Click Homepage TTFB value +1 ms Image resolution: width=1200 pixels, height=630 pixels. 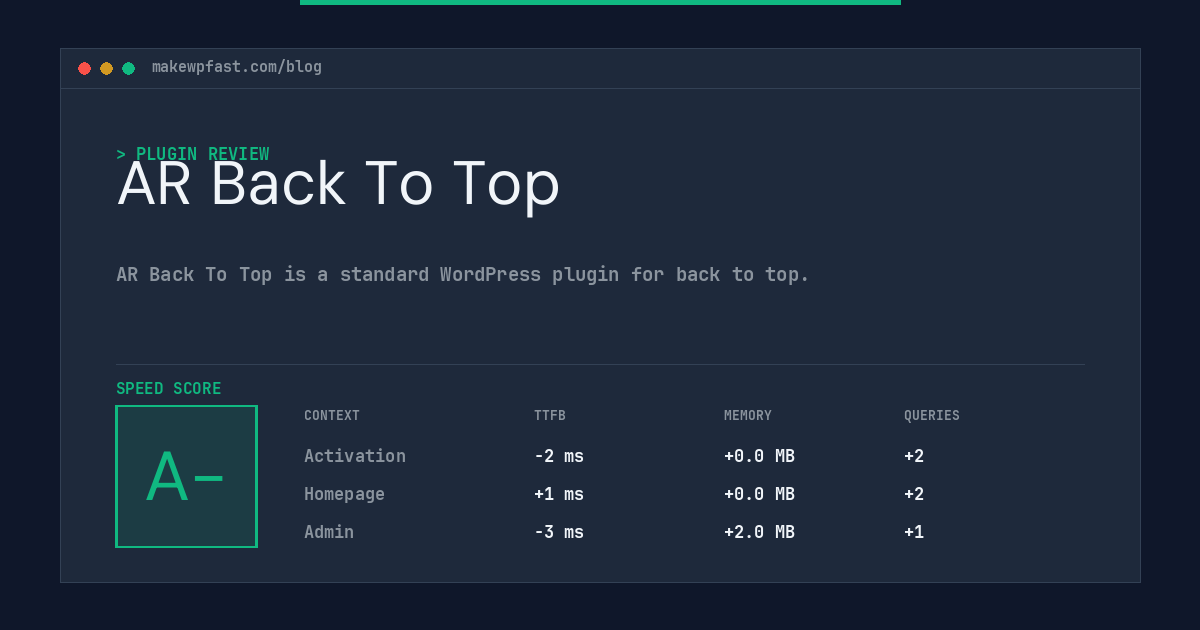point(559,494)
